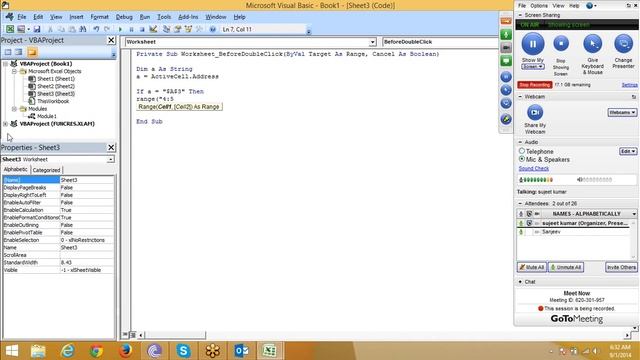Open the Webcams dropdown
The height and width of the screenshot is (360, 640).
622,112
